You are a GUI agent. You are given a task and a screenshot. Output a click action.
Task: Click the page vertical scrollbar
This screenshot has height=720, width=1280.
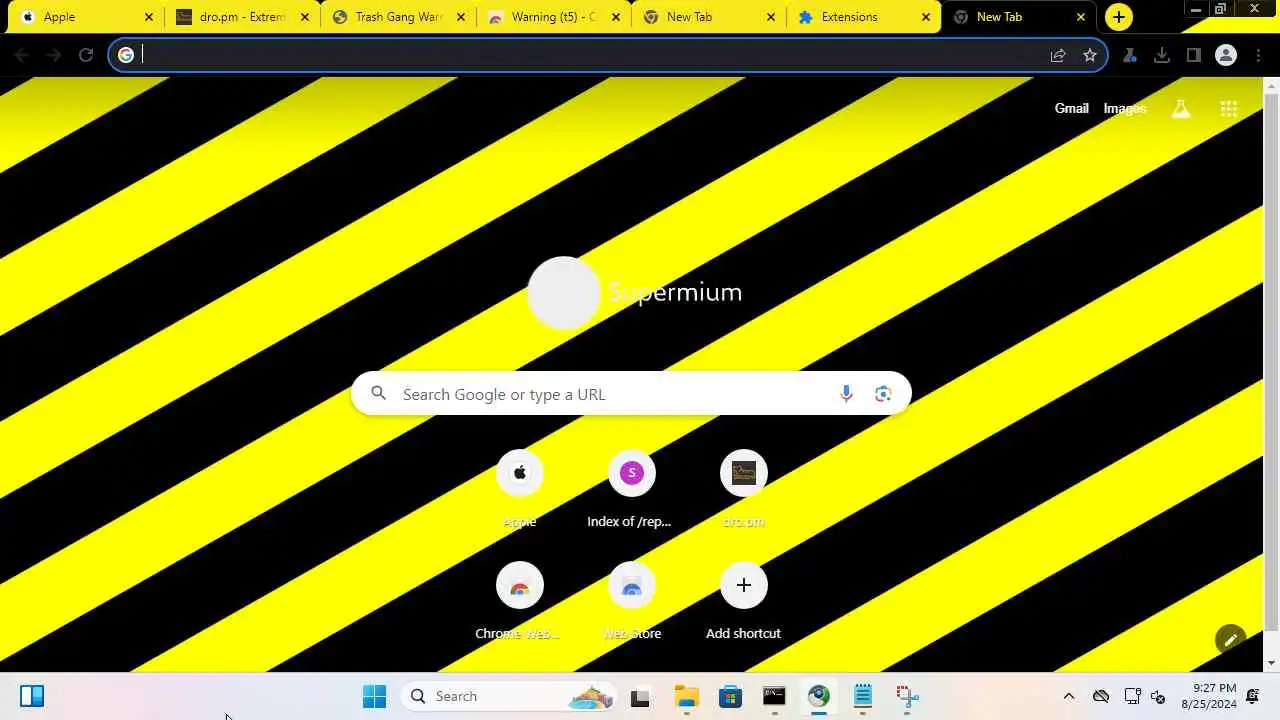[x=1271, y=360]
